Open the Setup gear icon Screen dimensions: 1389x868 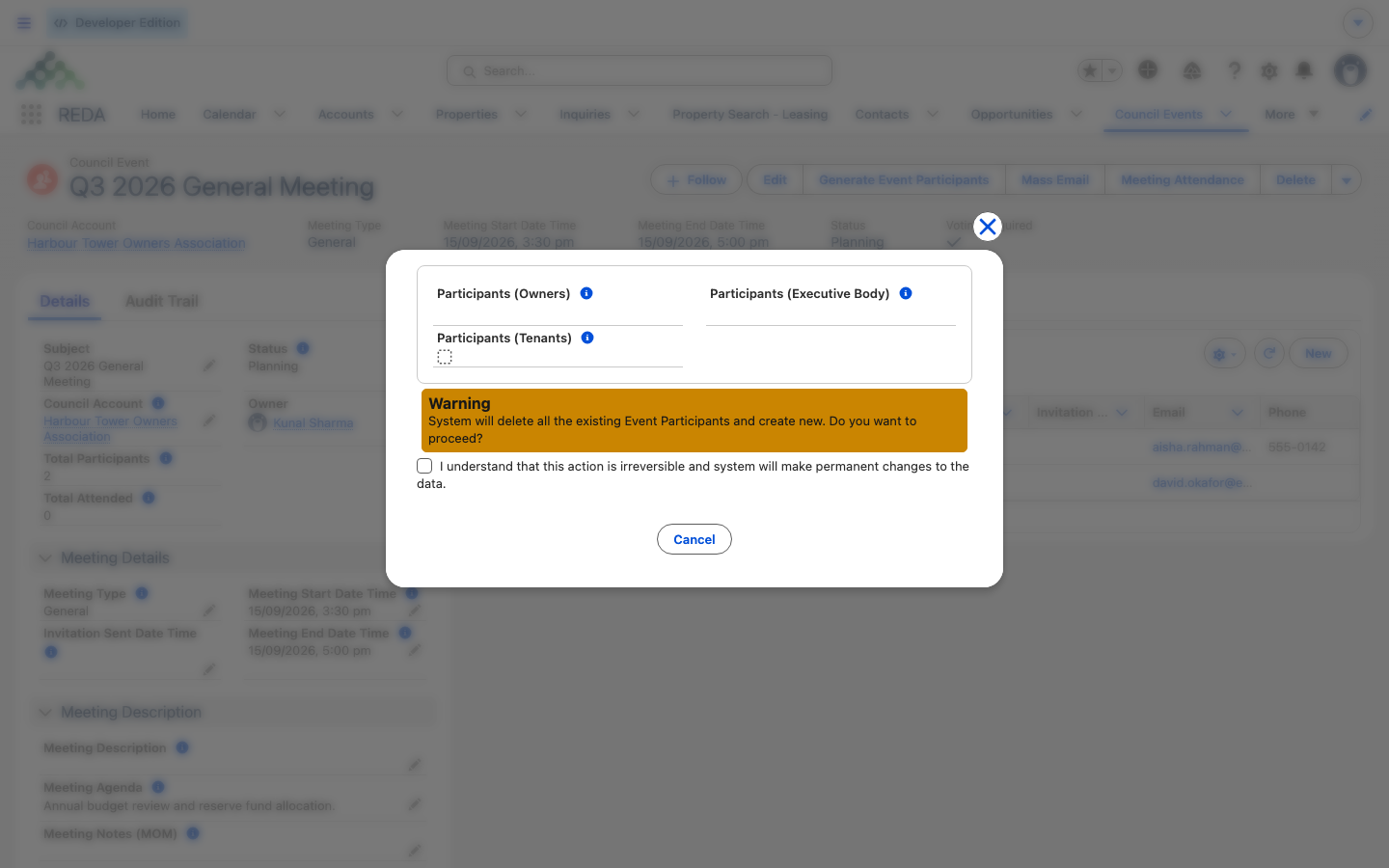tap(1269, 70)
